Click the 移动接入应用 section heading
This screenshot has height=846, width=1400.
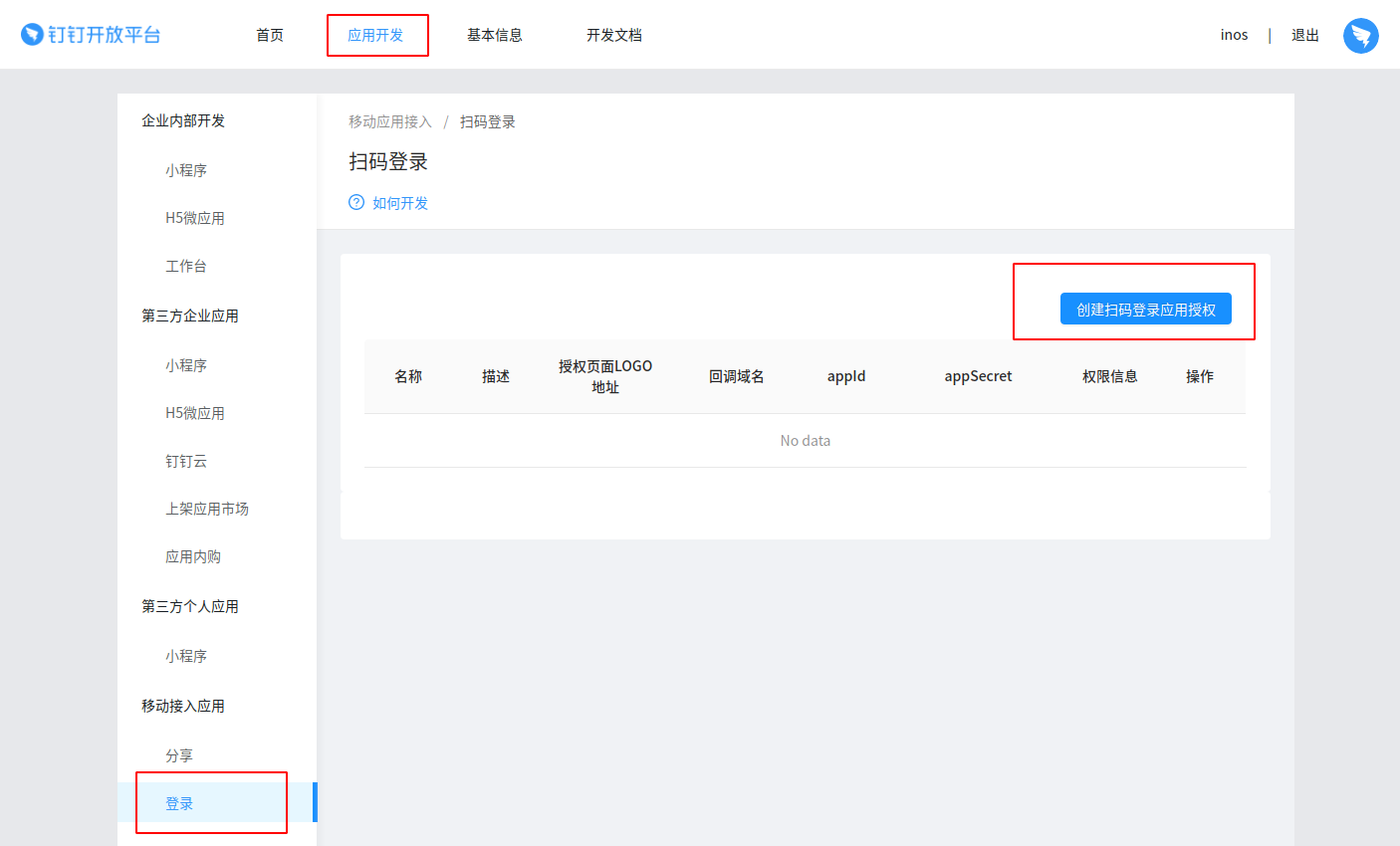183,706
